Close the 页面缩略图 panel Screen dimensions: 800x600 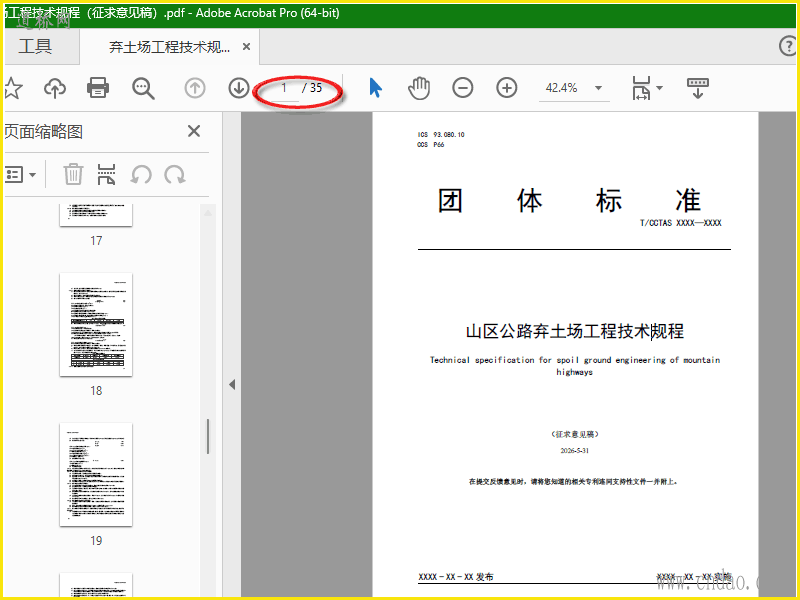[x=194, y=131]
